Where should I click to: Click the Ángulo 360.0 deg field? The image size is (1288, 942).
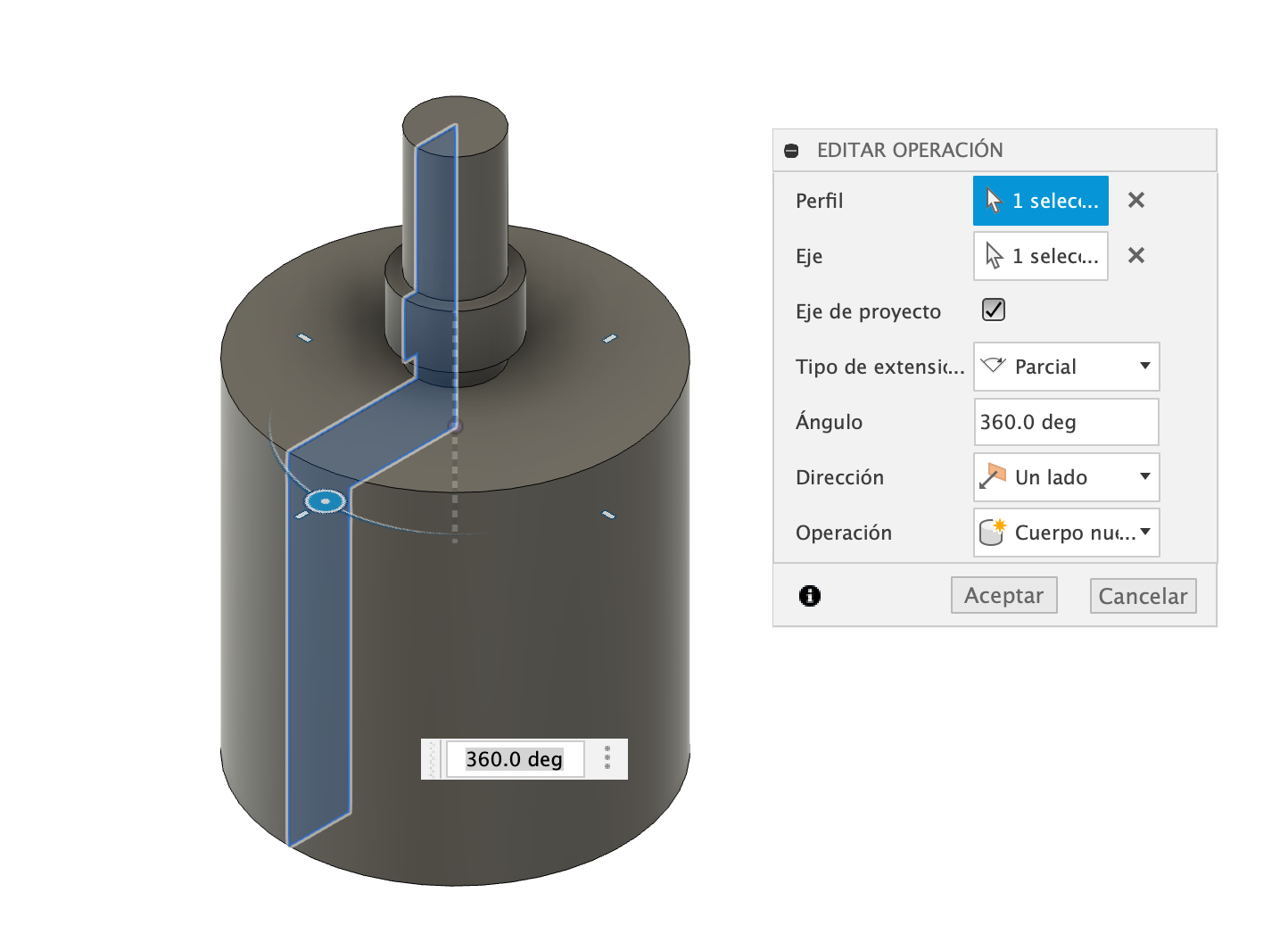pyautogui.click(x=1067, y=422)
